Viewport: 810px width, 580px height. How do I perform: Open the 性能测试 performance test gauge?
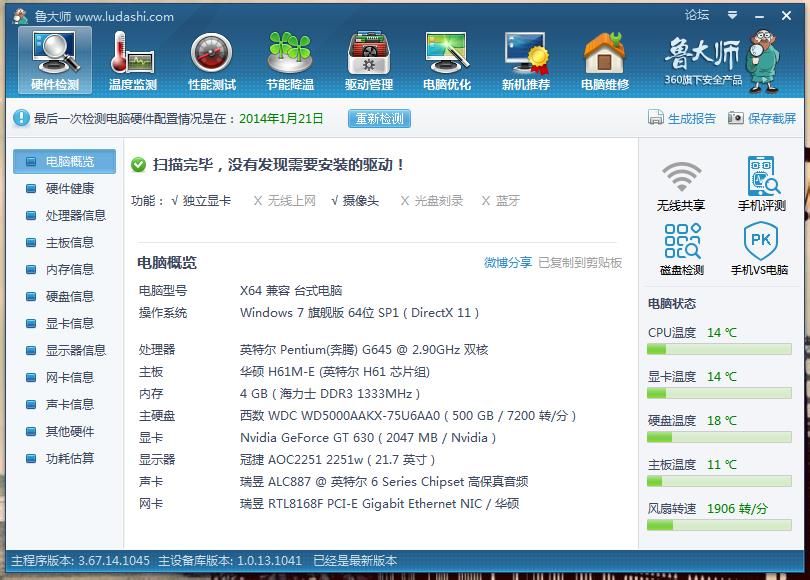point(212,60)
